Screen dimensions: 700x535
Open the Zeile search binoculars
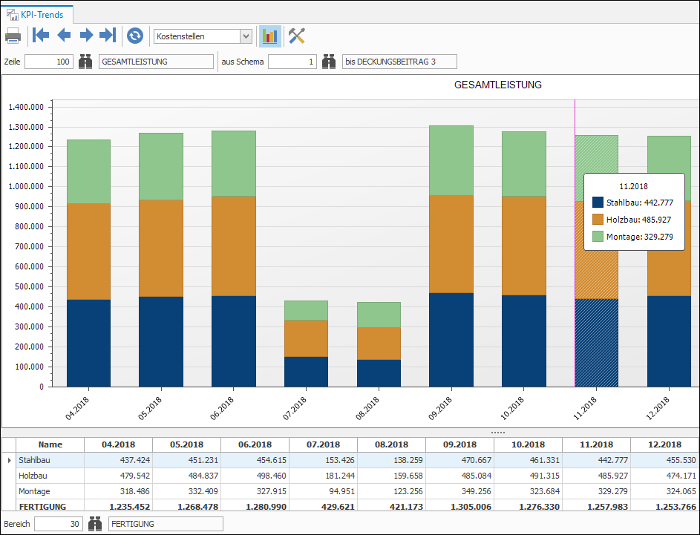(85, 62)
